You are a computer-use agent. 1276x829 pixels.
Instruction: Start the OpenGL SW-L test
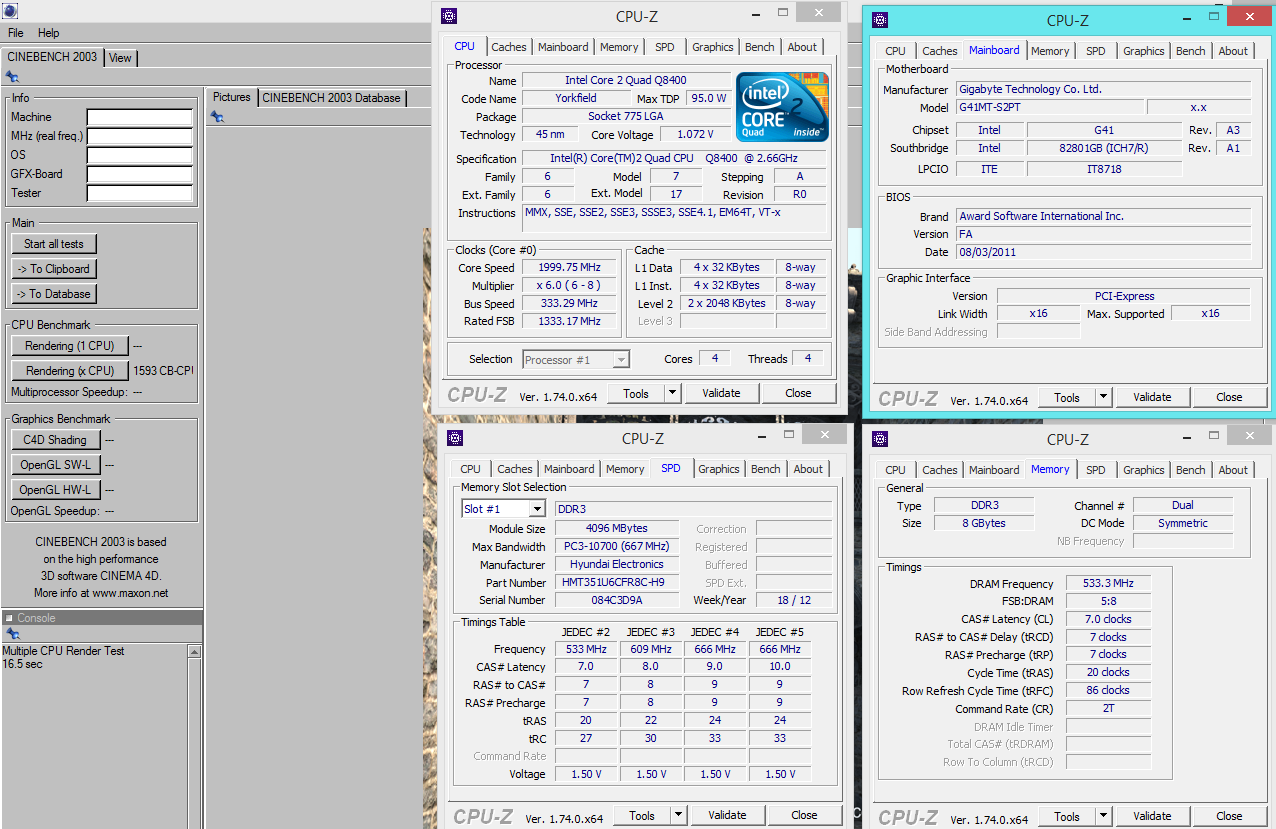55,465
